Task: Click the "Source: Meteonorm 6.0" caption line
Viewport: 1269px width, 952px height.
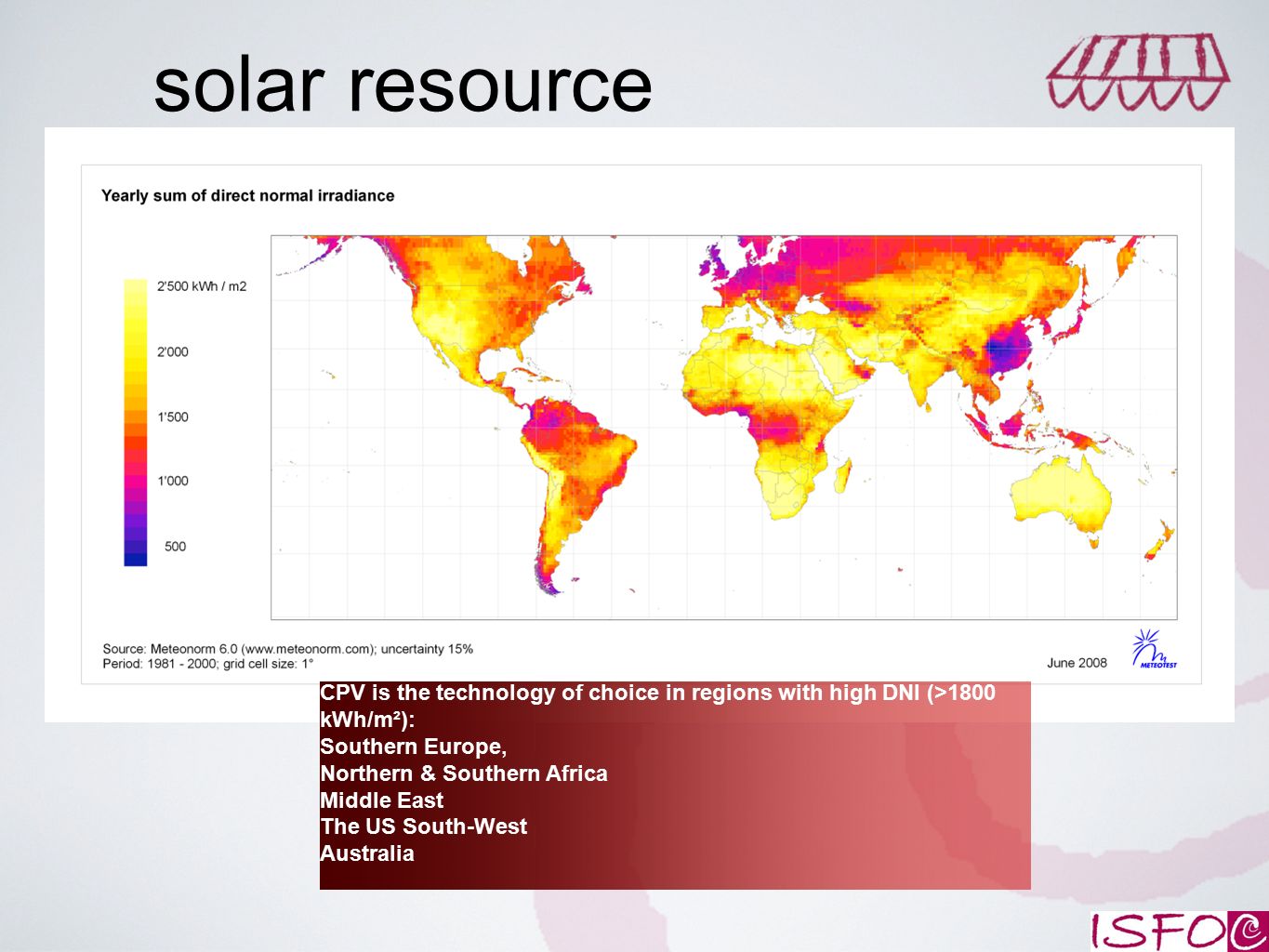Action: [x=287, y=649]
